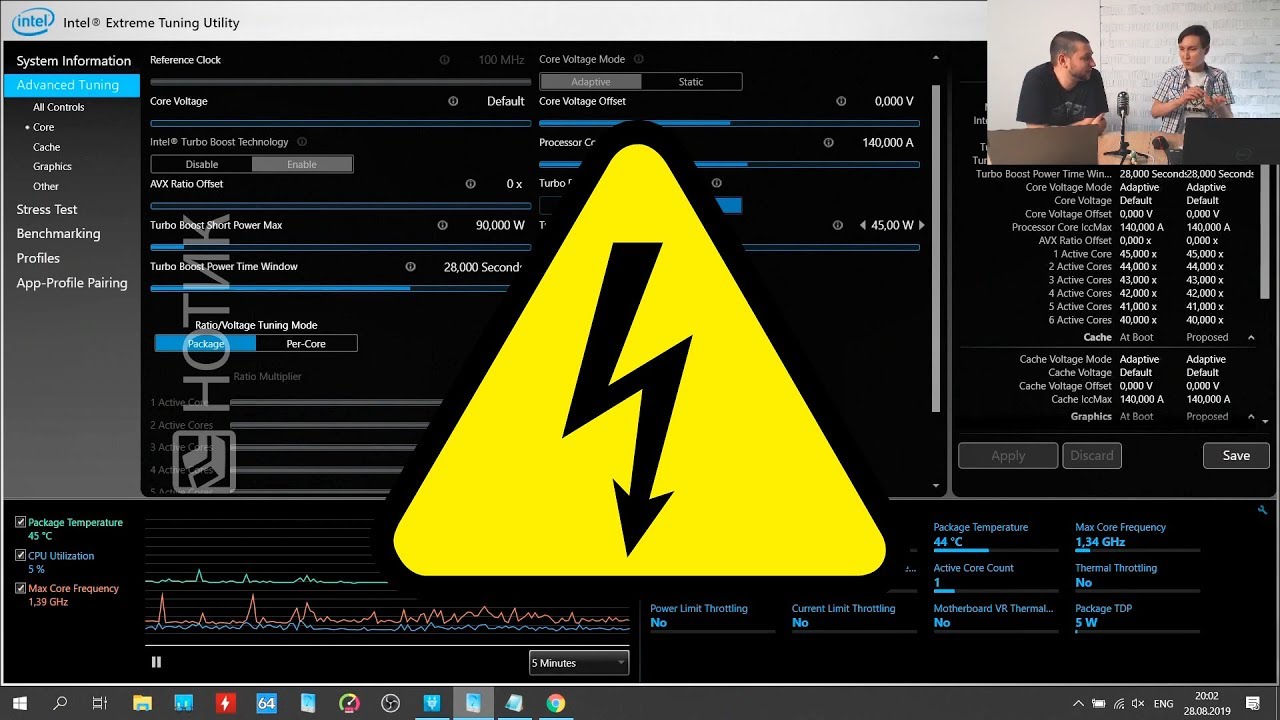The width and height of the screenshot is (1280, 720).
Task: Click info icon for Turbo Boost Power Time Window
Action: (x=410, y=267)
